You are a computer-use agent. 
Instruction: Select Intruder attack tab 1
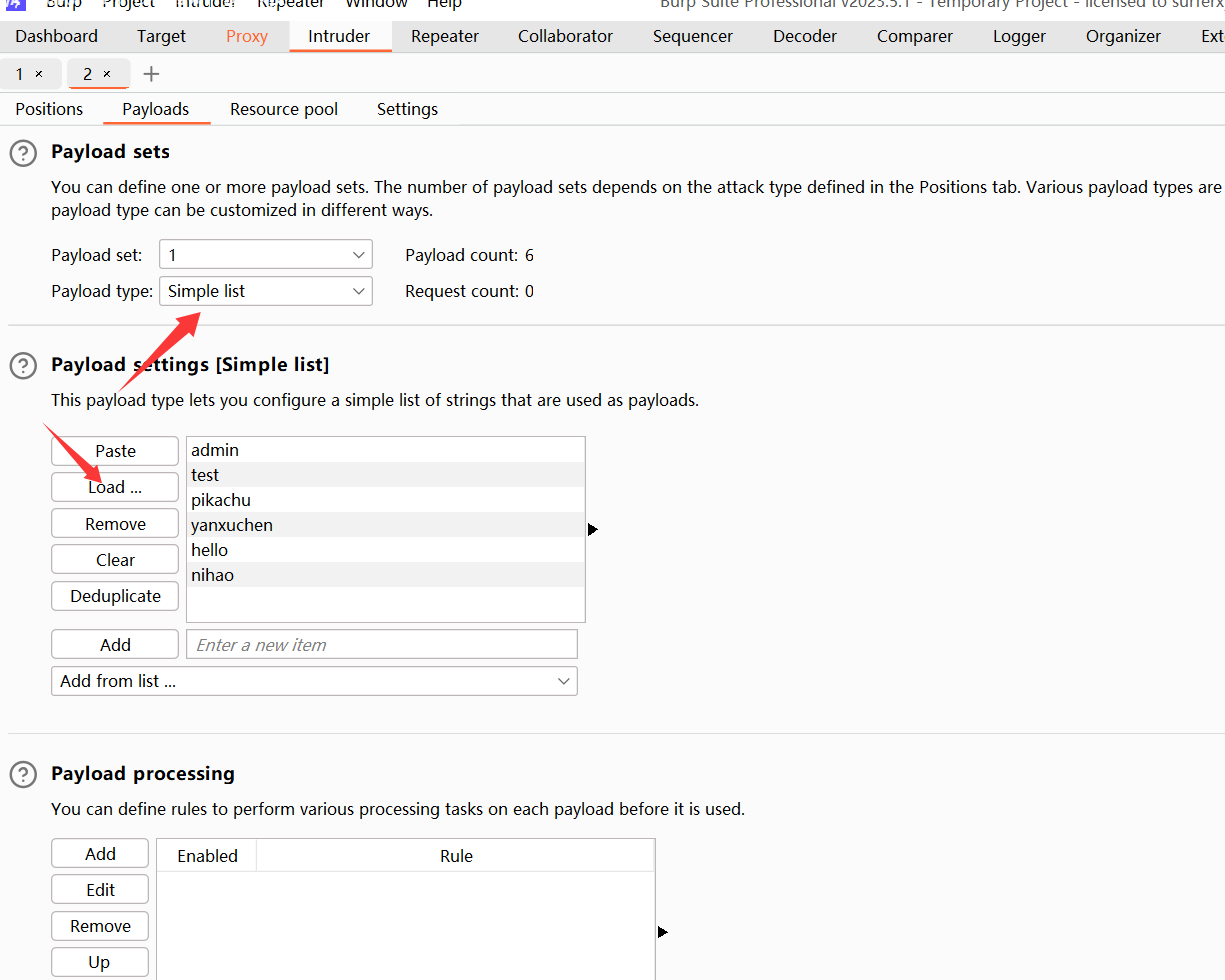pyautogui.click(x=19, y=74)
